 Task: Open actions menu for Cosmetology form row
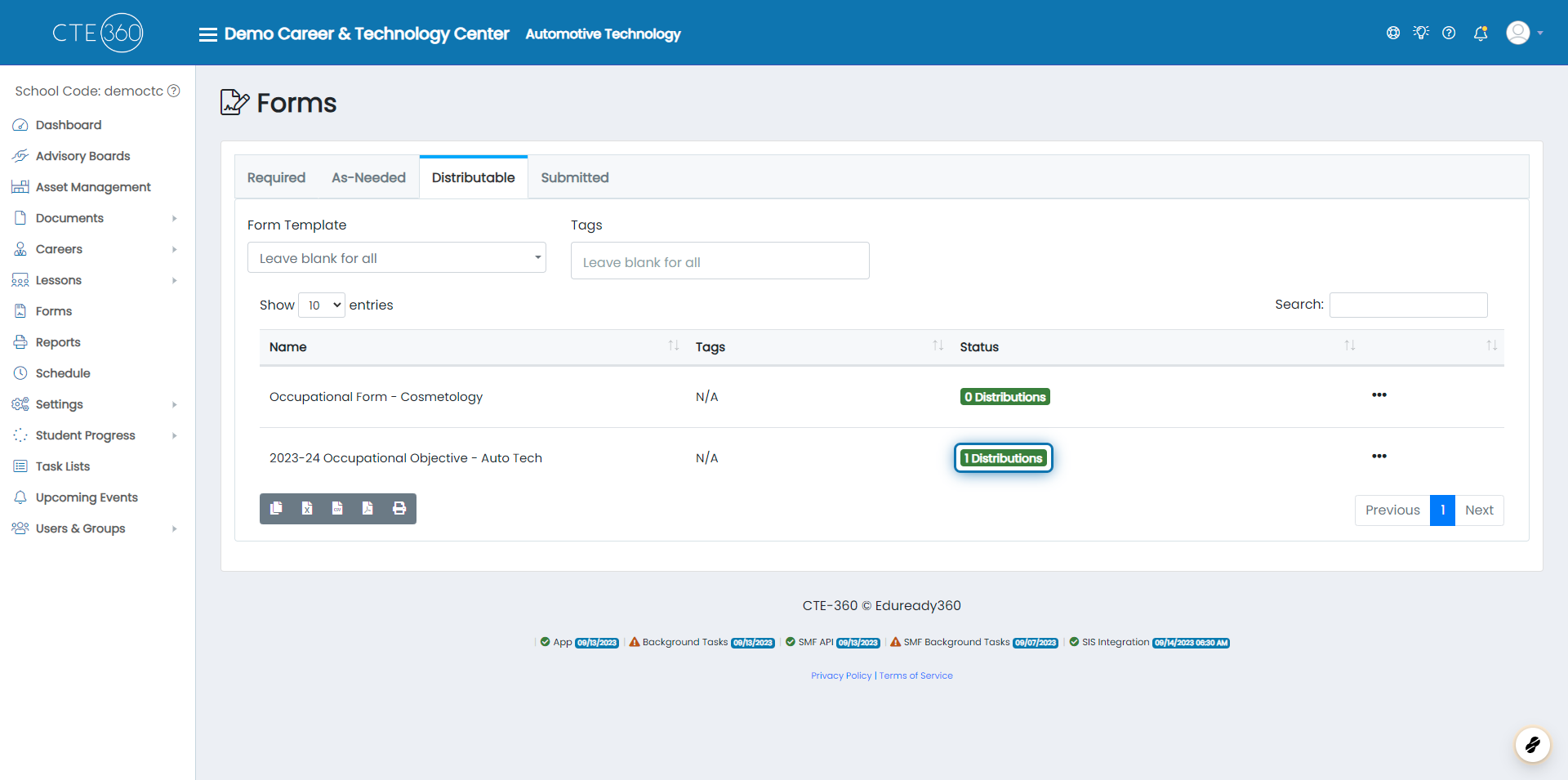coord(1379,395)
